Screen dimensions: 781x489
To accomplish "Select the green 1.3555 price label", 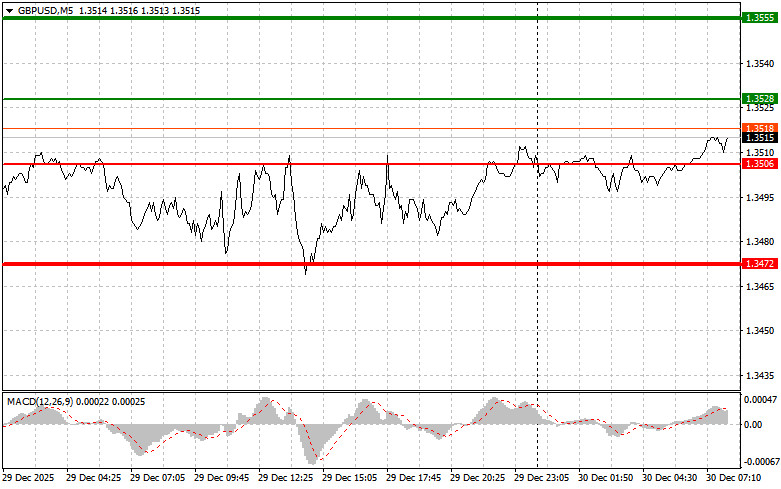I will click(x=756, y=18).
